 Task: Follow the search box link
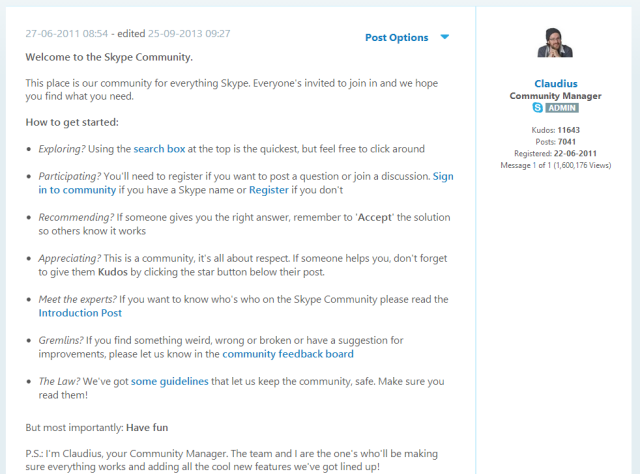tap(159, 149)
